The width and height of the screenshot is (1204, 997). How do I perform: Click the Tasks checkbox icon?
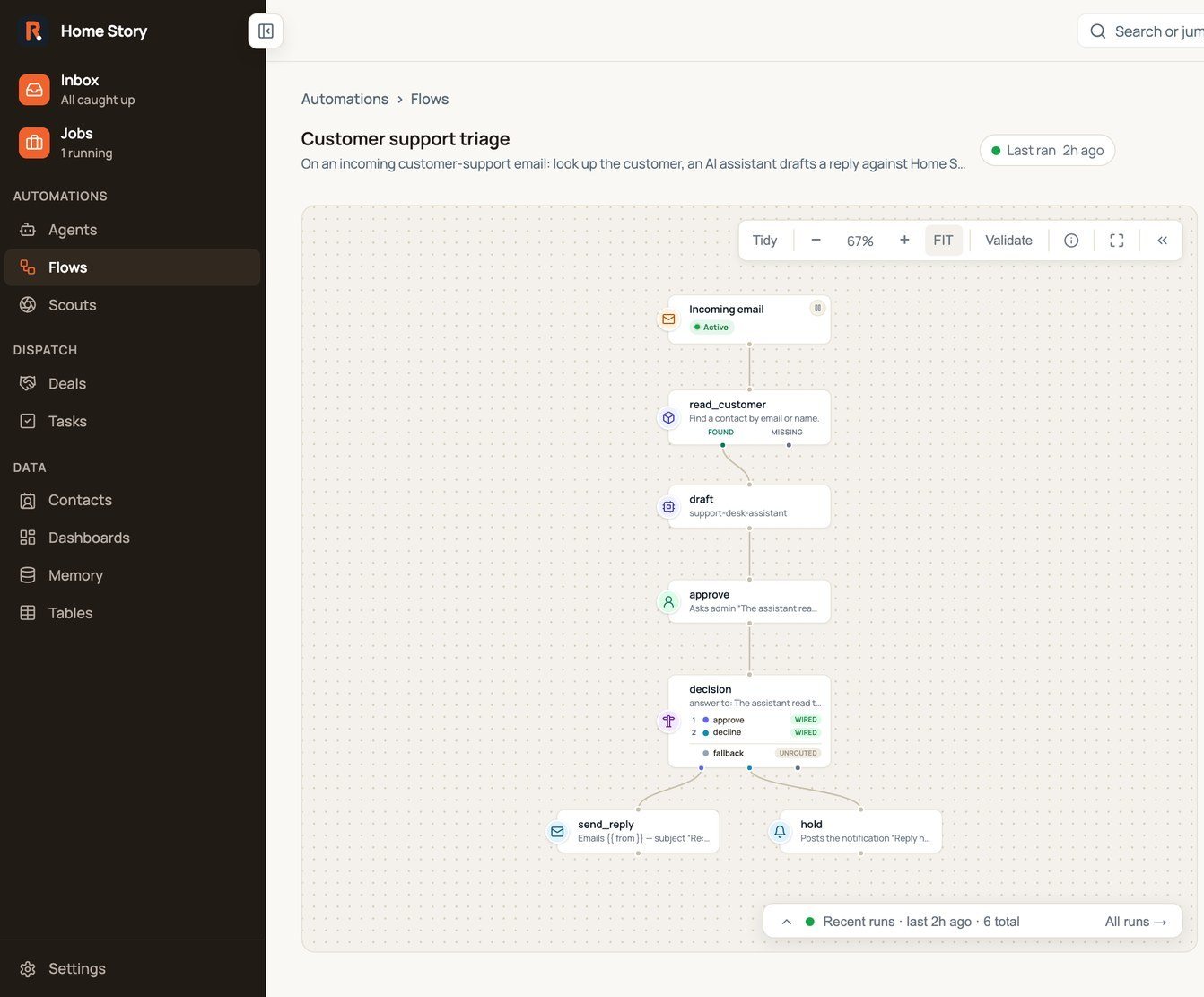coord(28,422)
